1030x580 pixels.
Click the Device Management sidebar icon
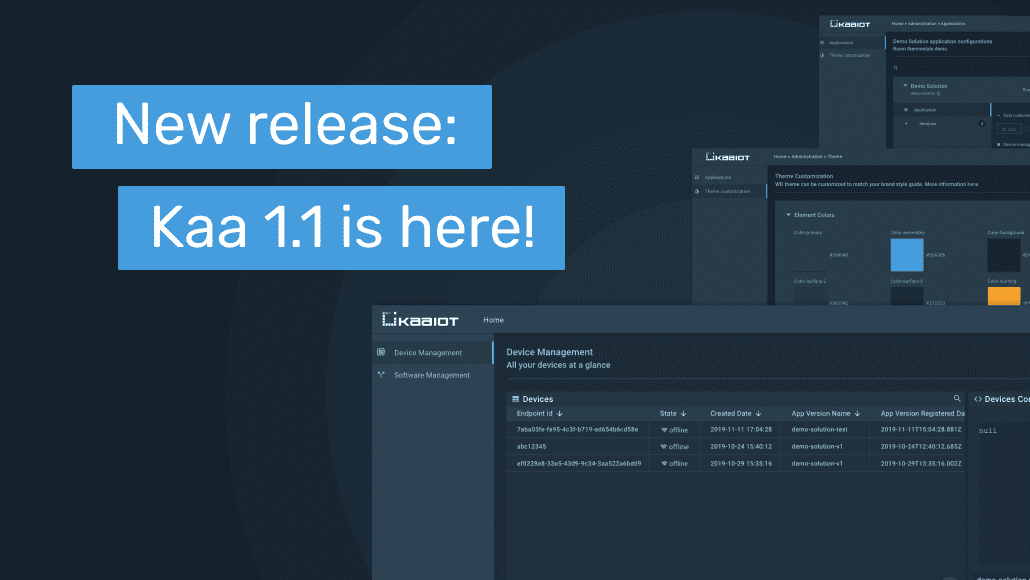381,352
